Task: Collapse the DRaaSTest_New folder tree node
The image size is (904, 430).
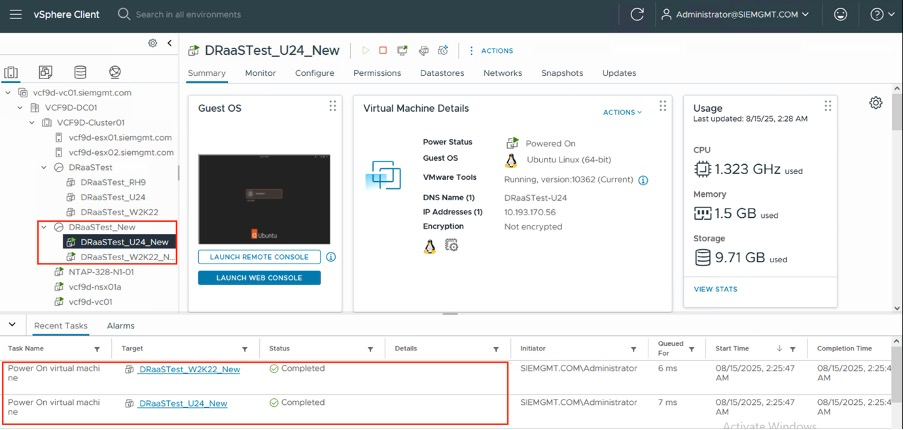Action: [44, 227]
